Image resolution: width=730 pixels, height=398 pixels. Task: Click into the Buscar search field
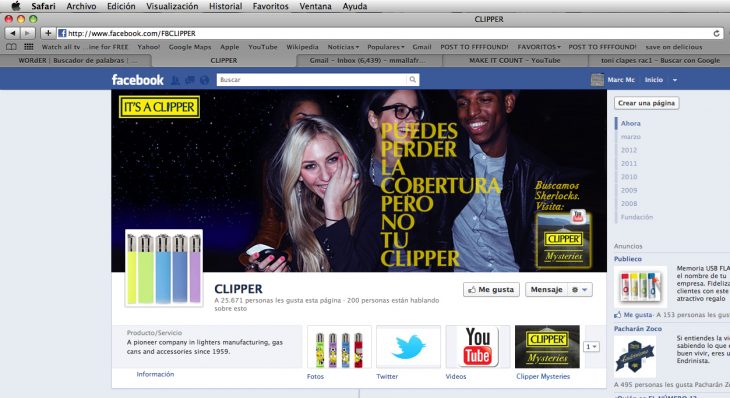[x=311, y=80]
